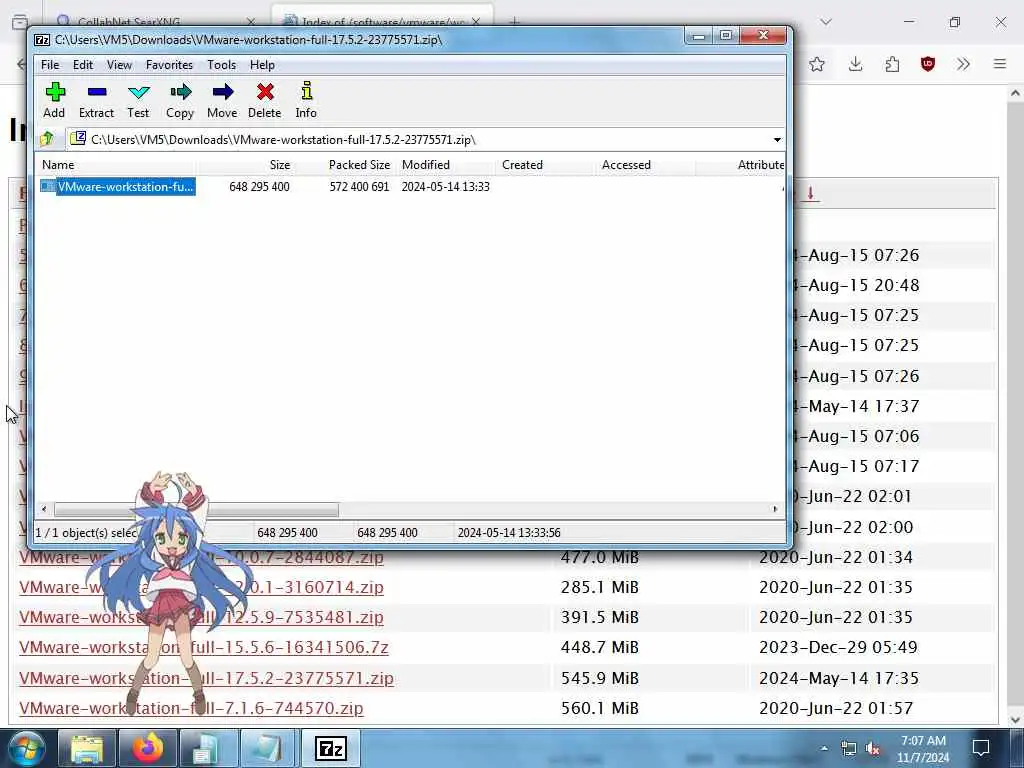Open VMware-workstation-full-17.5.2-23775571.zip link
1024x768 pixels.
(x=206, y=678)
